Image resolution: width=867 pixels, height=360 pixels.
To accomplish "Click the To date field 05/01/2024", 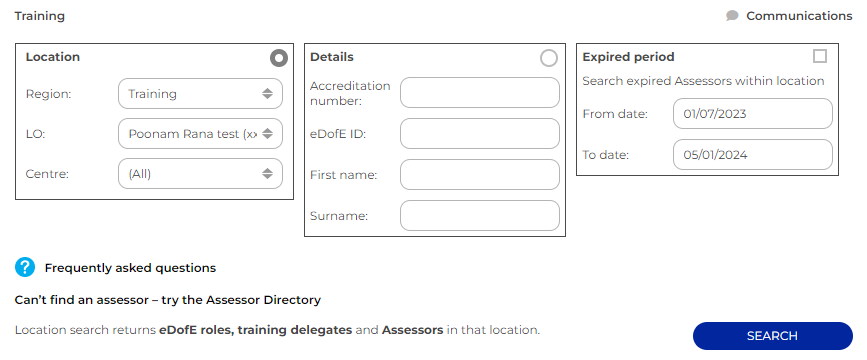I will pyautogui.click(x=753, y=155).
